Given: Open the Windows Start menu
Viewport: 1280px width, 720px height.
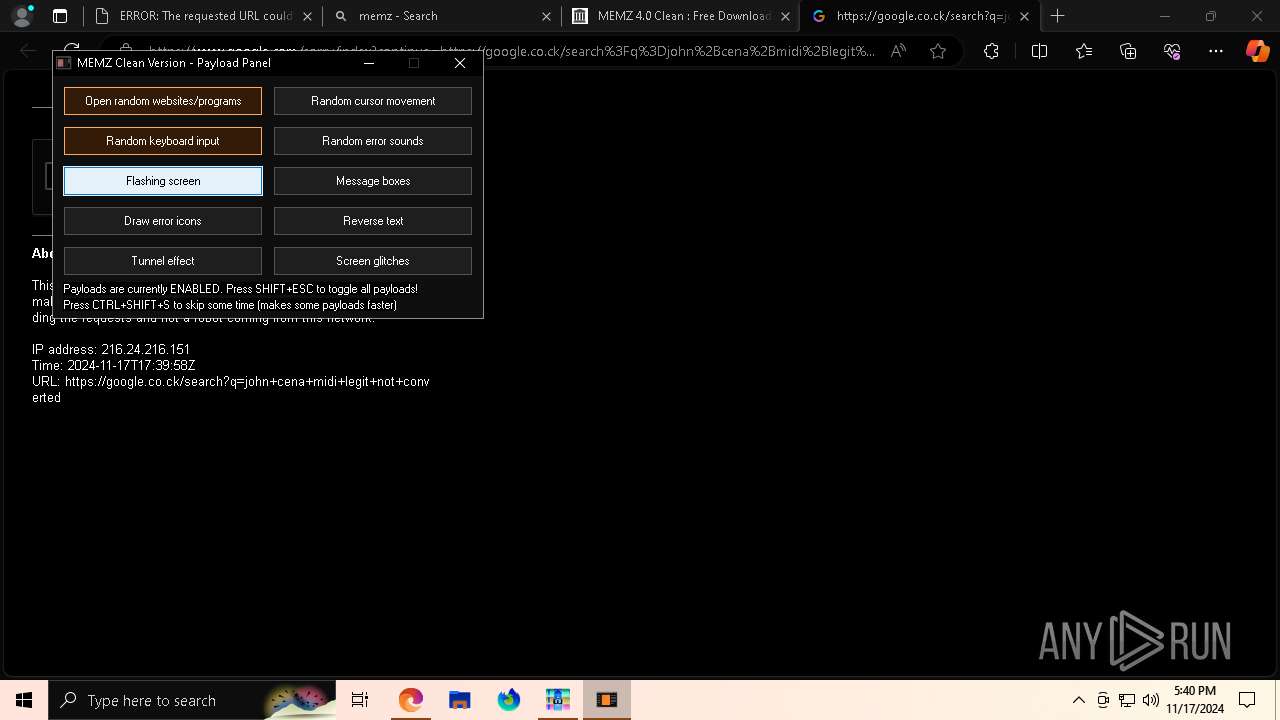Looking at the screenshot, I should [24, 700].
